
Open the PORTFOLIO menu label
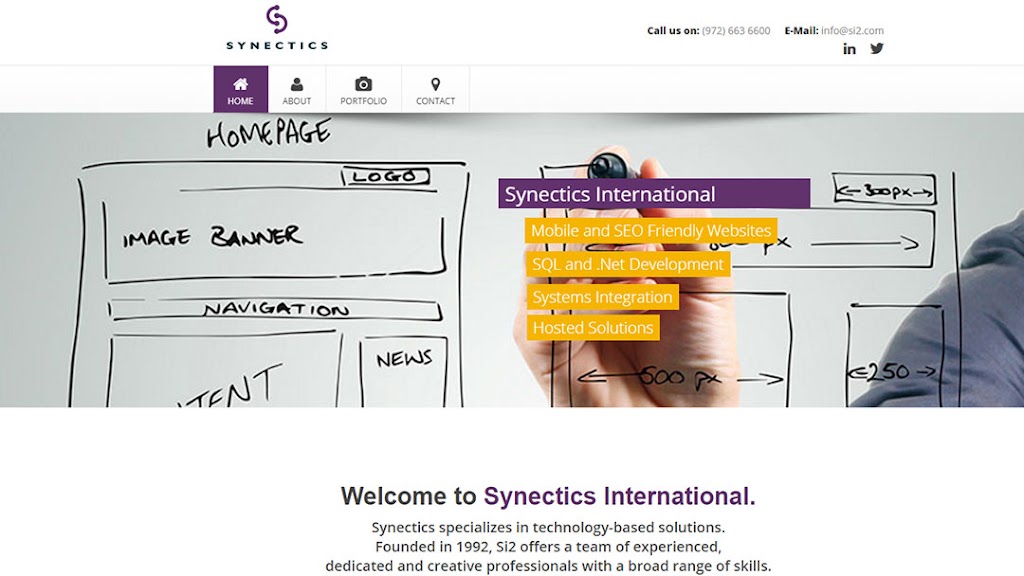click(363, 101)
